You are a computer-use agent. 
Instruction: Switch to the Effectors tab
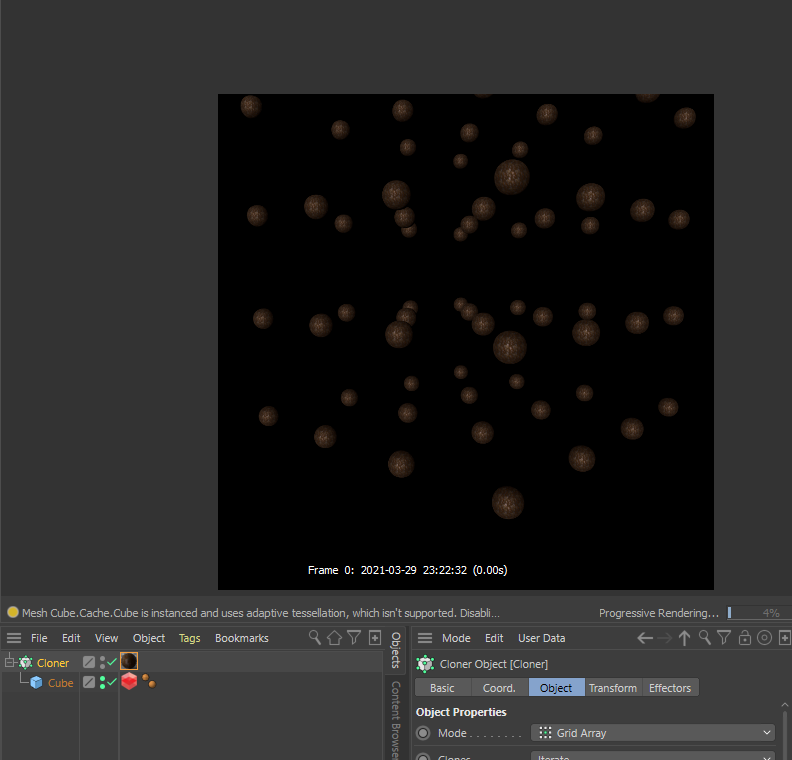pyautogui.click(x=669, y=688)
